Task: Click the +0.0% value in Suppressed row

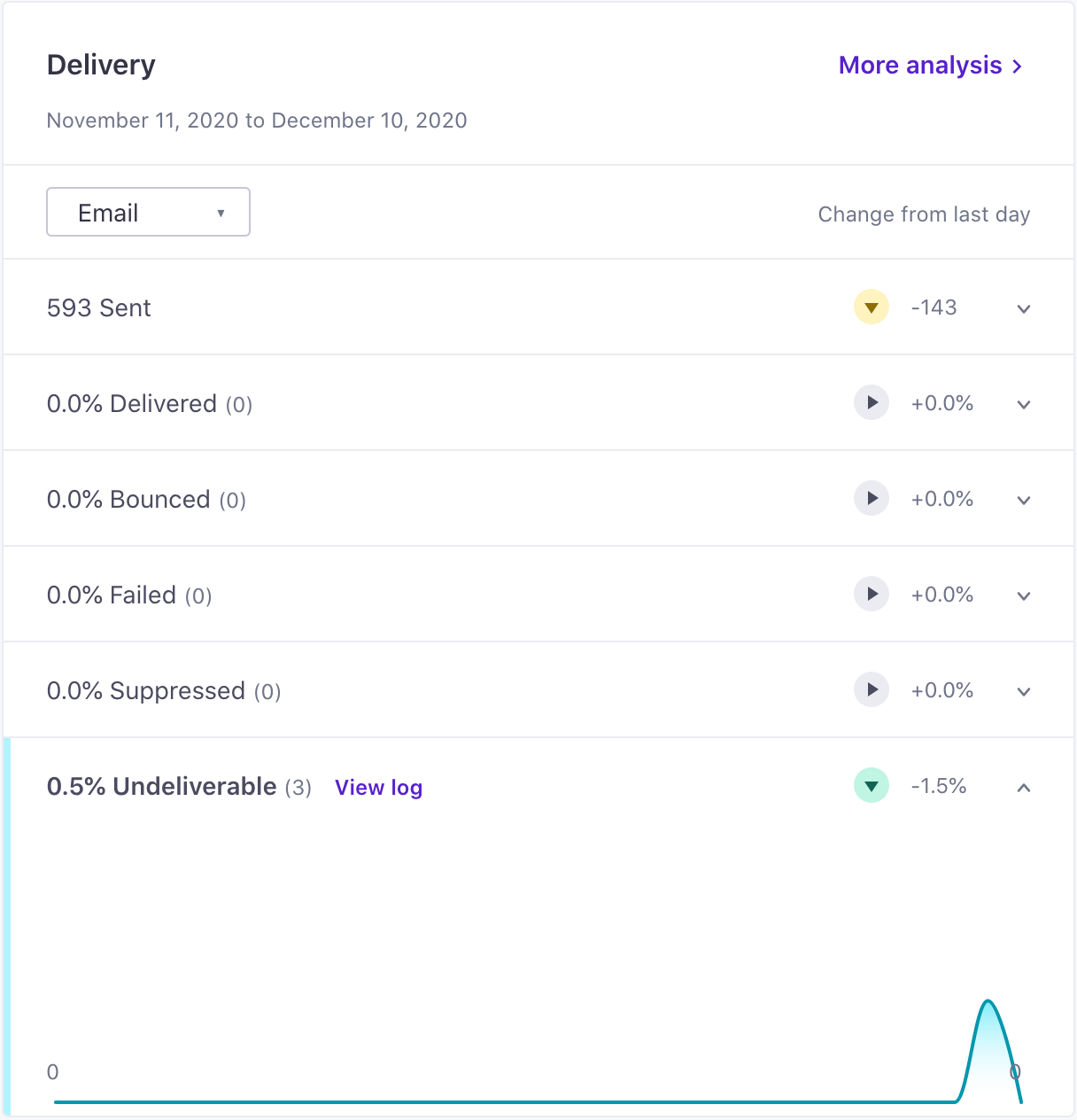Action: pyautogui.click(x=942, y=690)
